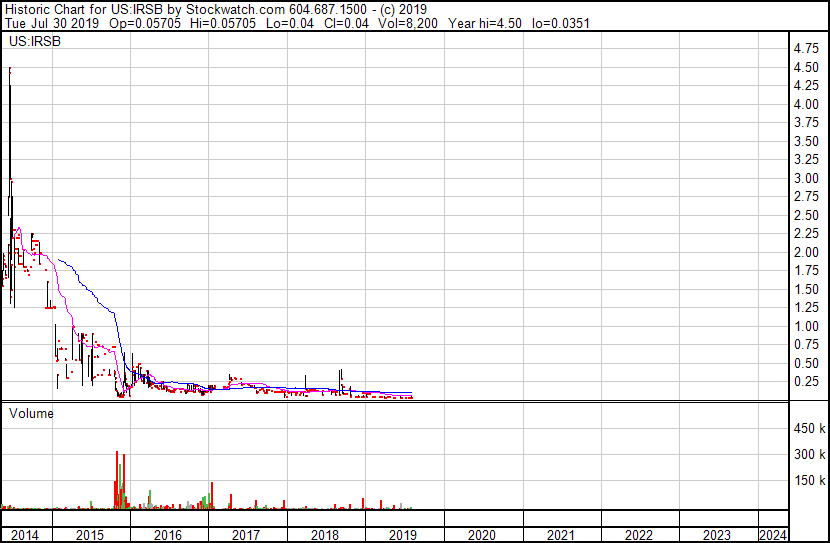Click the Volume panel label

31,413
